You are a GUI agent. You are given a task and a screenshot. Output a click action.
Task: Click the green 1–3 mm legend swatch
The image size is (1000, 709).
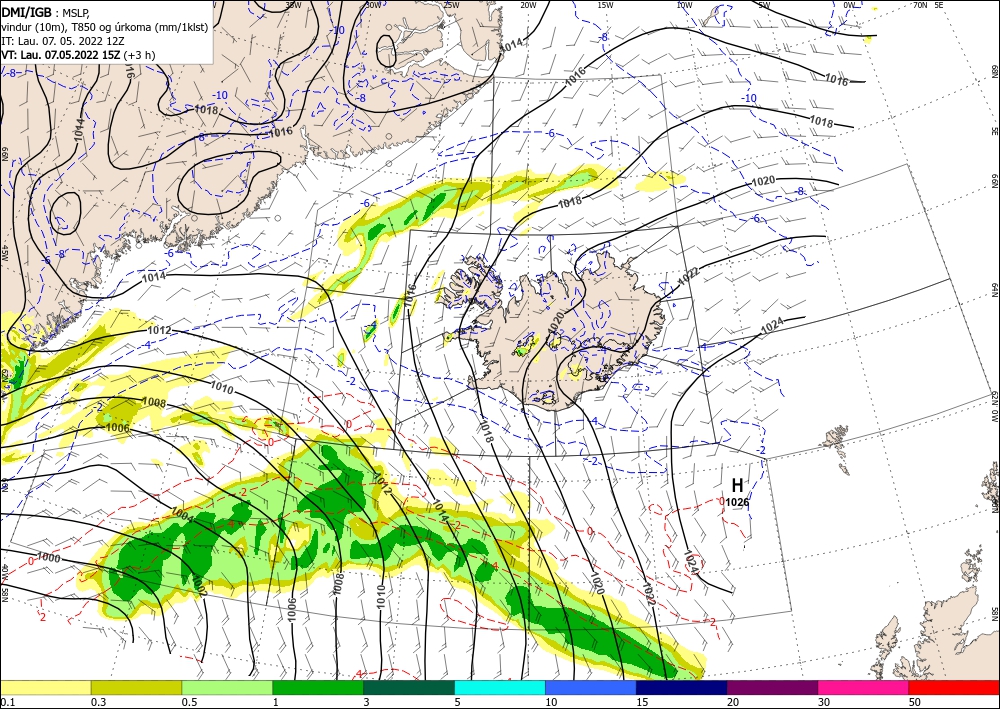[318, 687]
